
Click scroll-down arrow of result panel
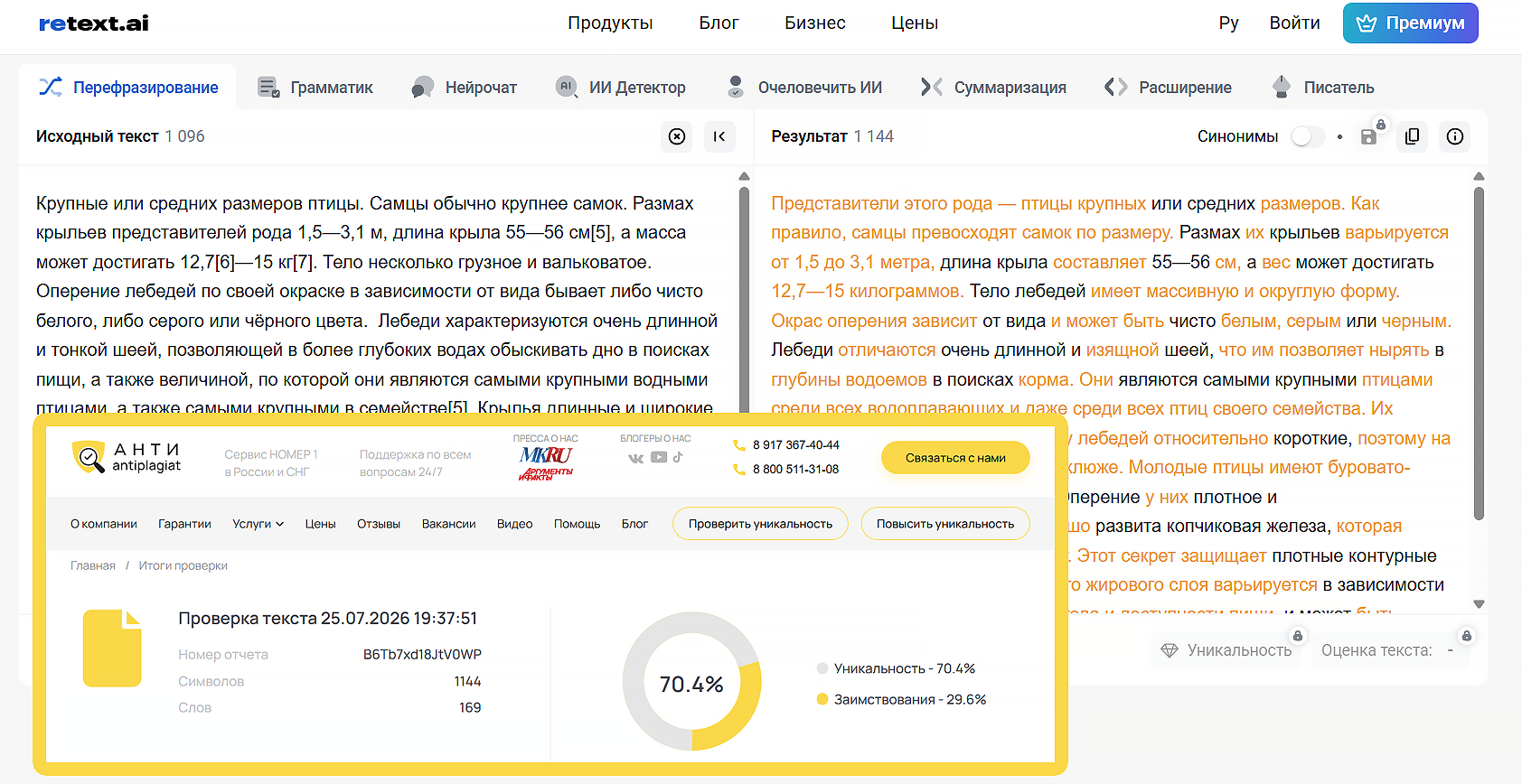click(1479, 603)
